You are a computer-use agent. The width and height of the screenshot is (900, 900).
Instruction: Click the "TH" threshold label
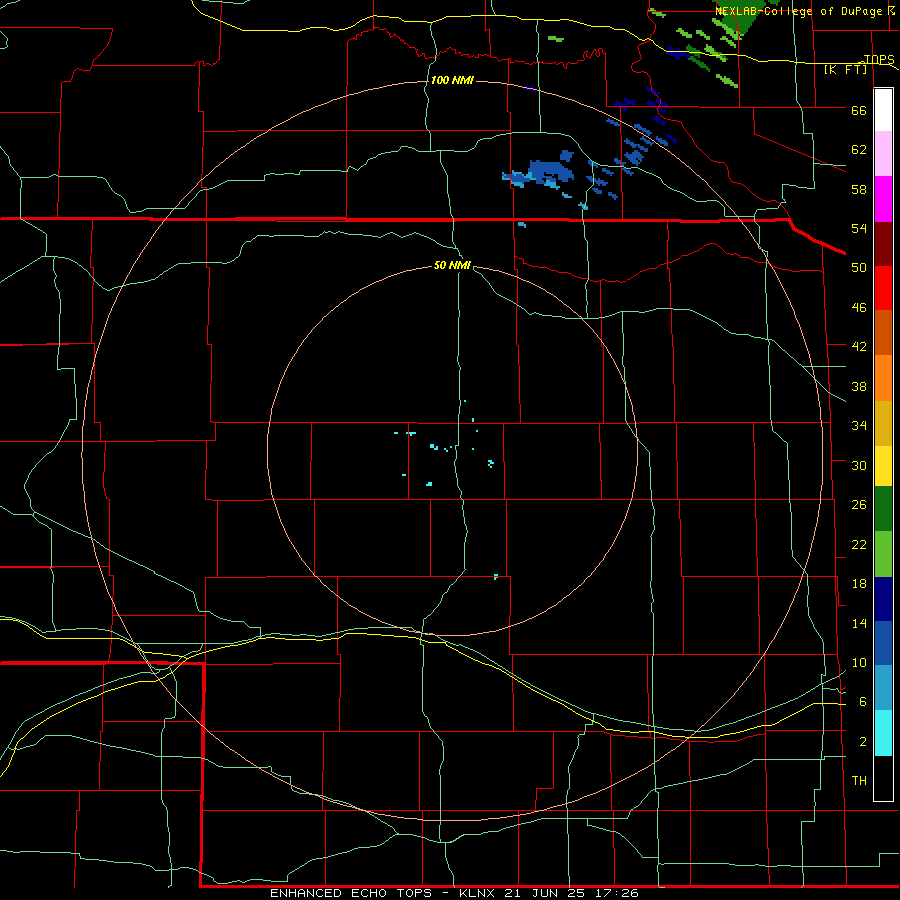(x=859, y=781)
